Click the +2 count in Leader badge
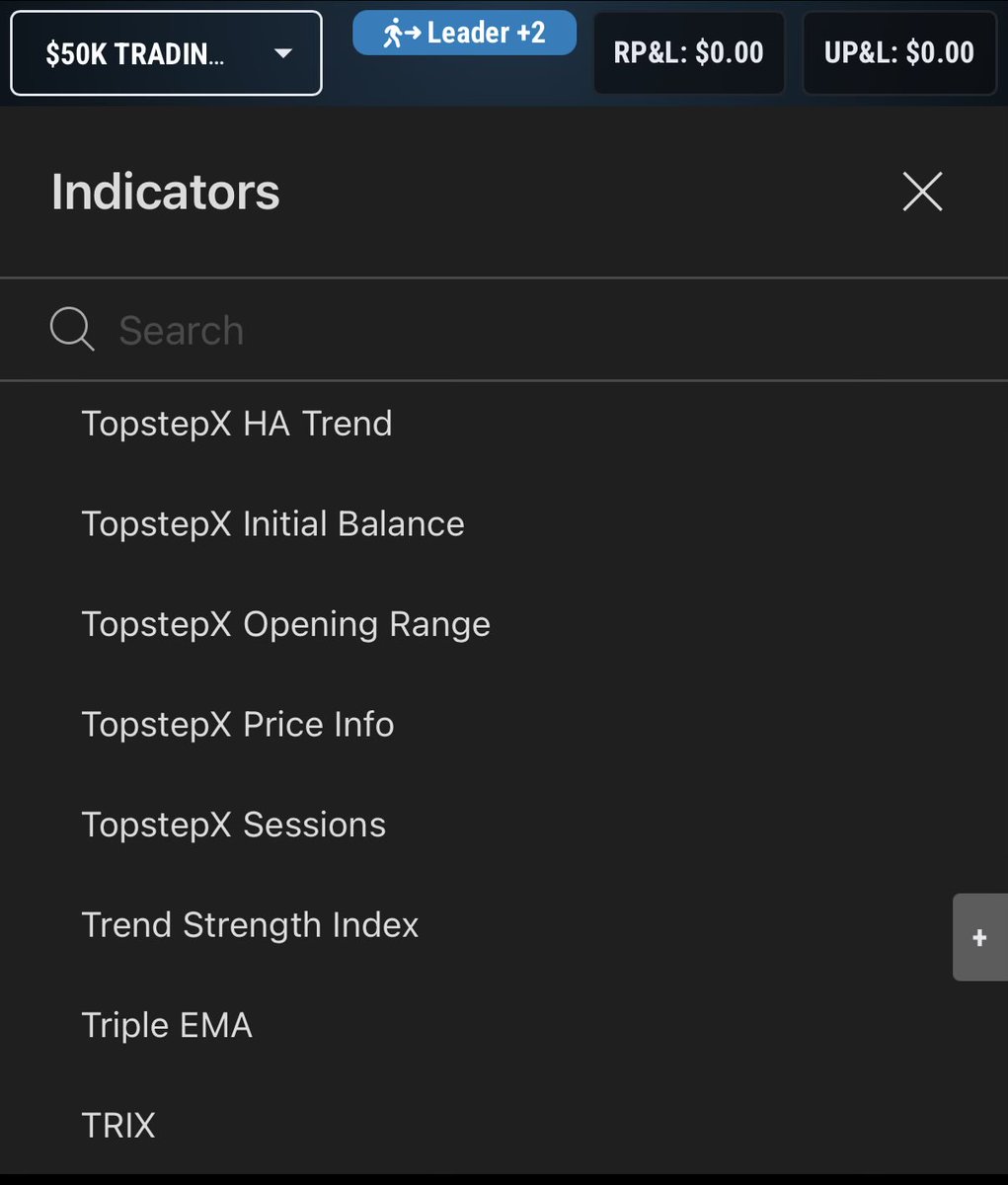Screen dimensions: 1008x1185 tap(528, 33)
